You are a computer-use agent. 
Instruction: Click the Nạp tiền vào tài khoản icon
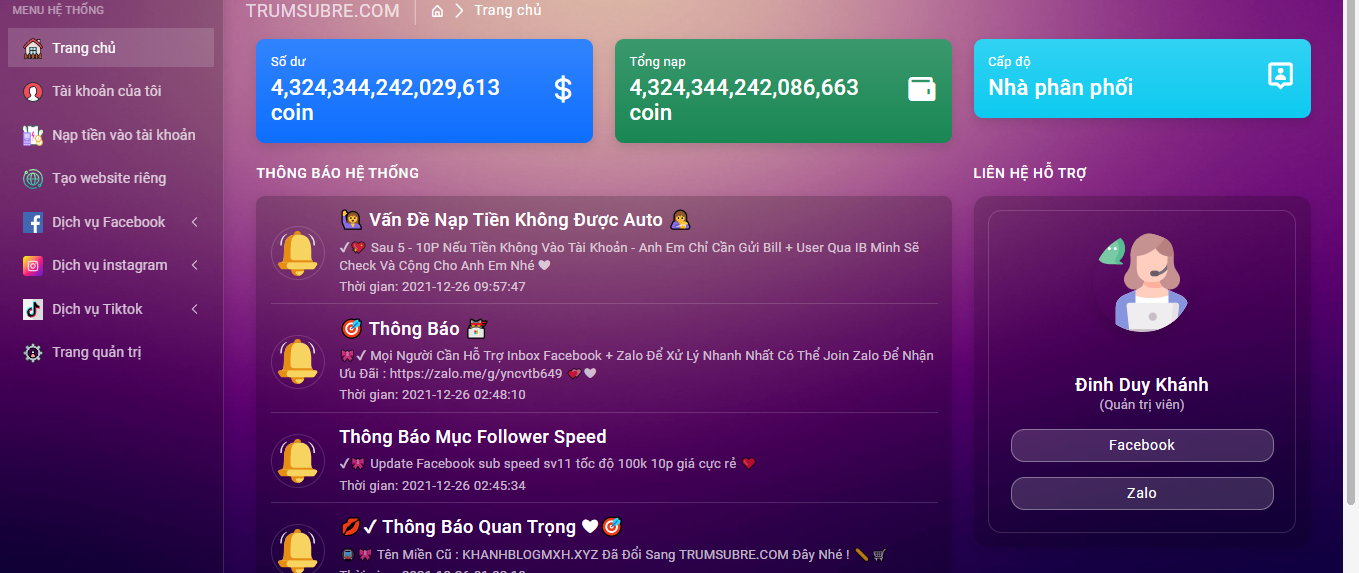33,135
